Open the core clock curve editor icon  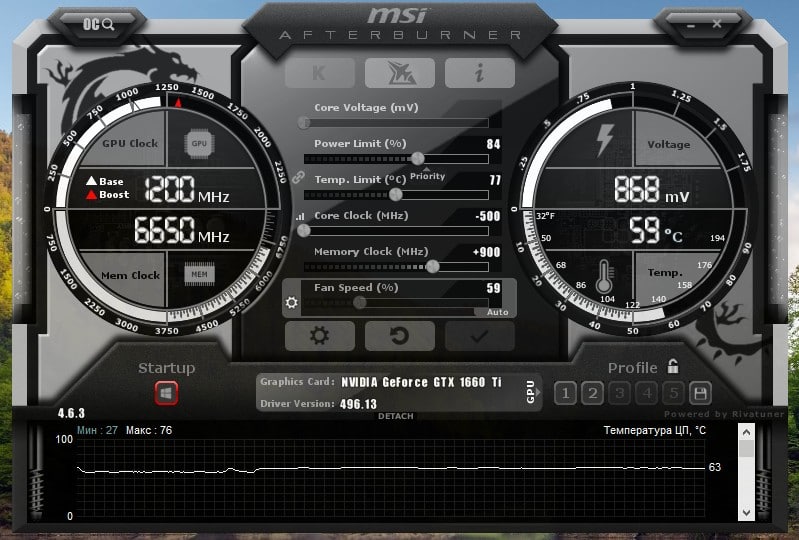click(300, 217)
